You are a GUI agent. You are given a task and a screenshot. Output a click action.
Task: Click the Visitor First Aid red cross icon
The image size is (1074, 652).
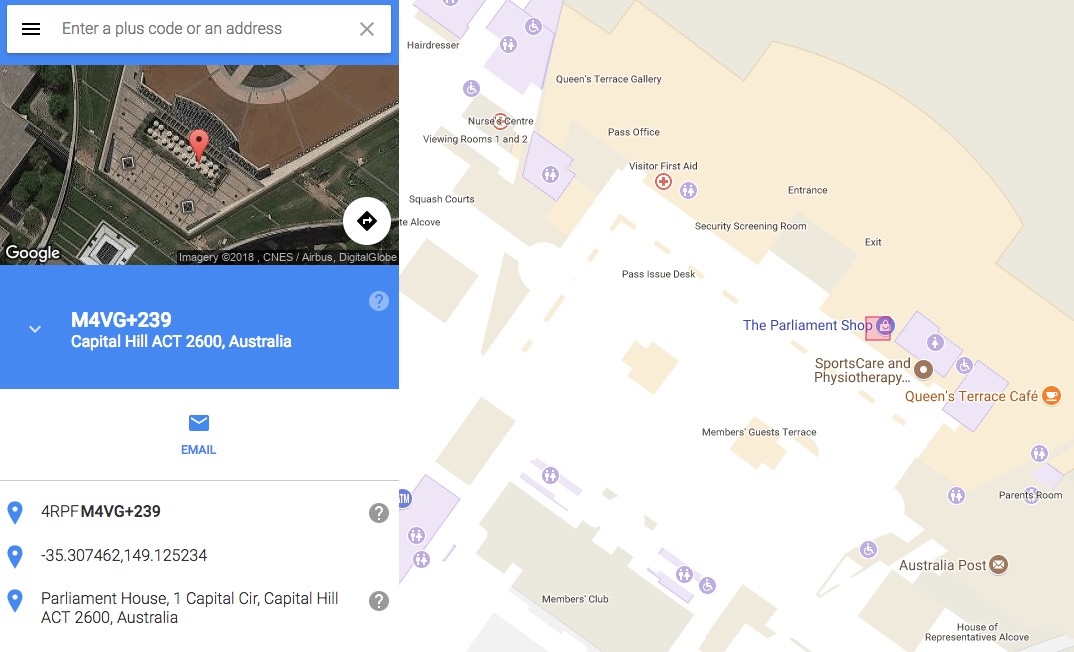click(663, 181)
